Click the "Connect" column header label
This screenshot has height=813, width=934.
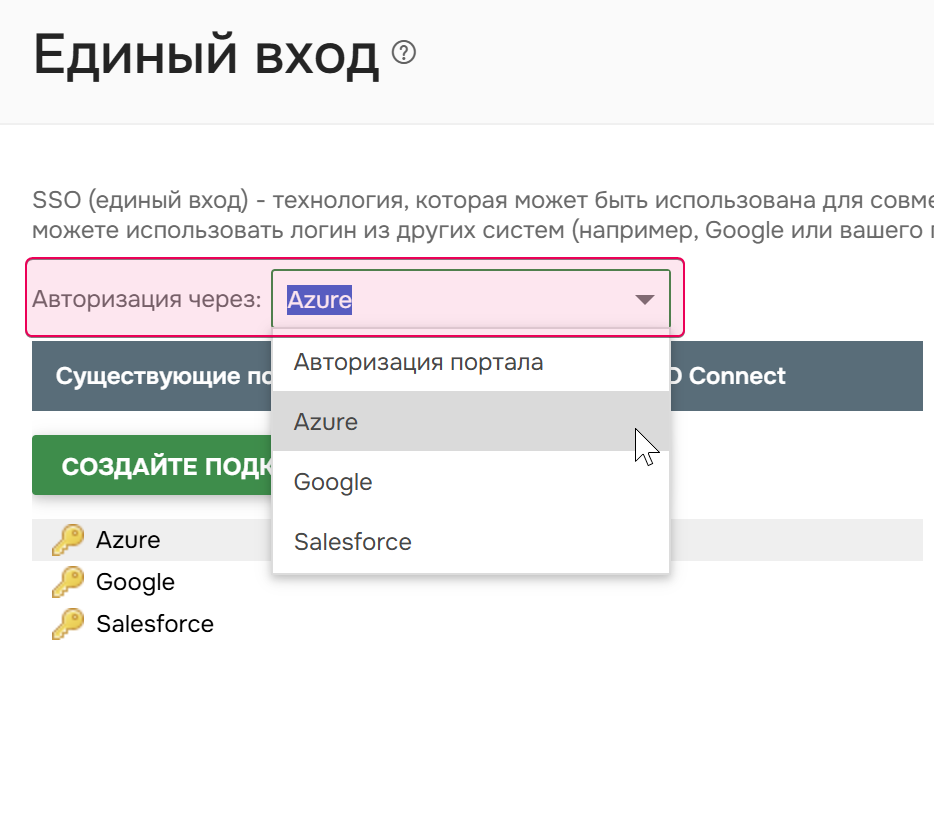[735, 375]
